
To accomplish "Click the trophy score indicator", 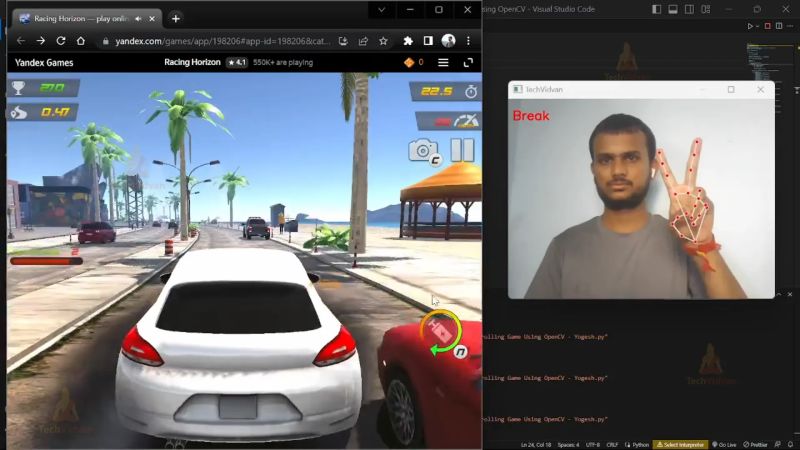I will (x=43, y=88).
